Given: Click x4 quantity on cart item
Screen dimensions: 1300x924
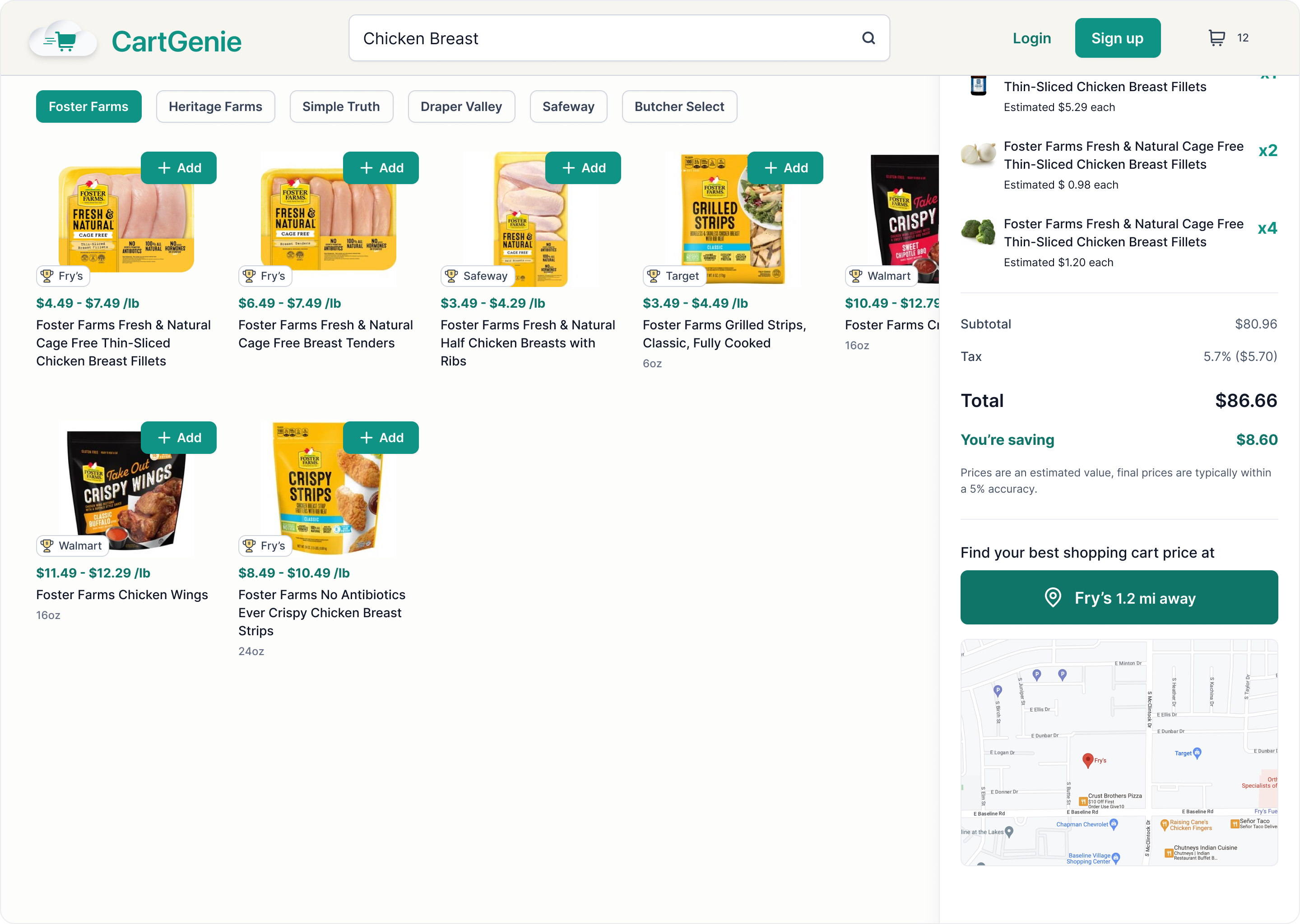Looking at the screenshot, I should coord(1267,228).
